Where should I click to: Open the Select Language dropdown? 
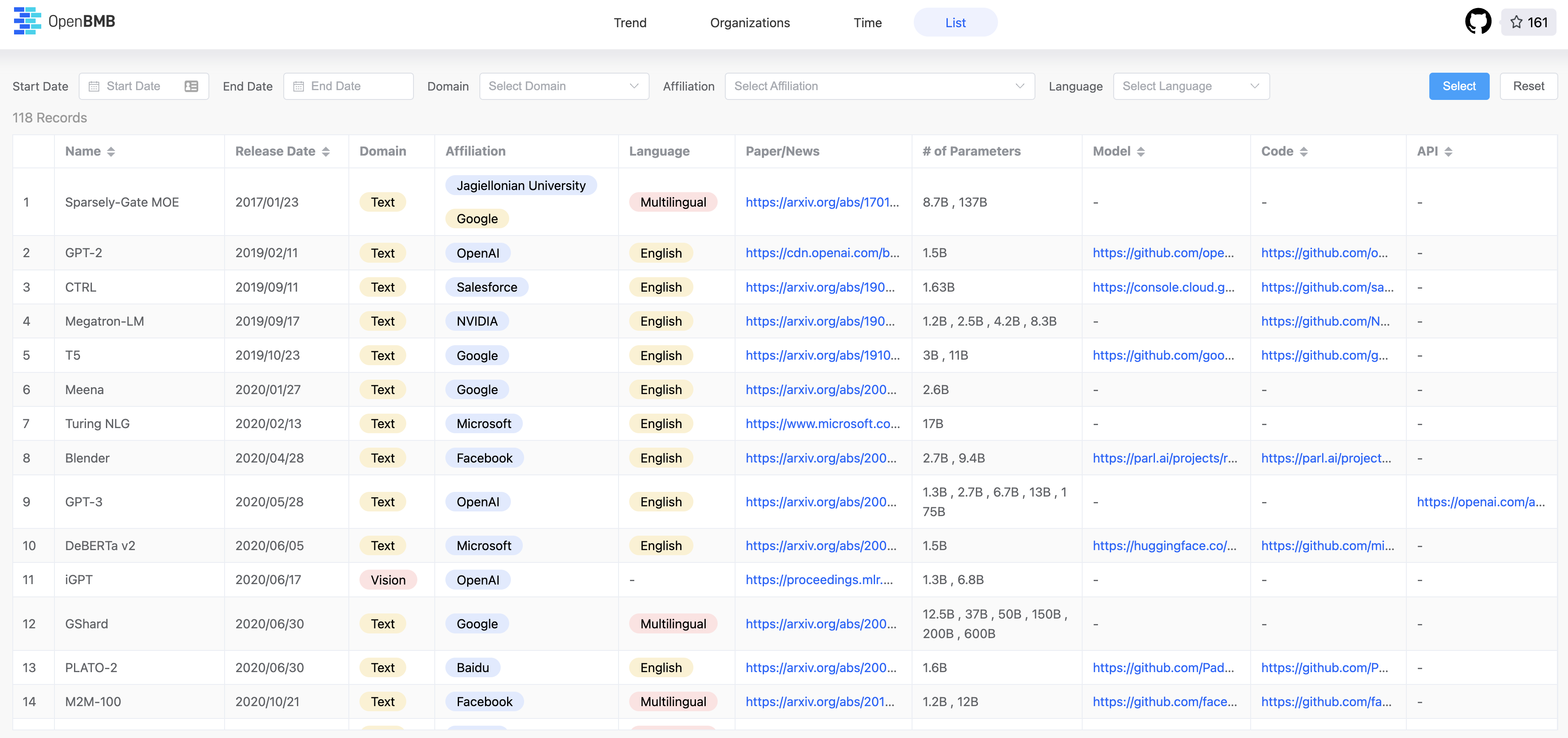pyautogui.click(x=1191, y=86)
